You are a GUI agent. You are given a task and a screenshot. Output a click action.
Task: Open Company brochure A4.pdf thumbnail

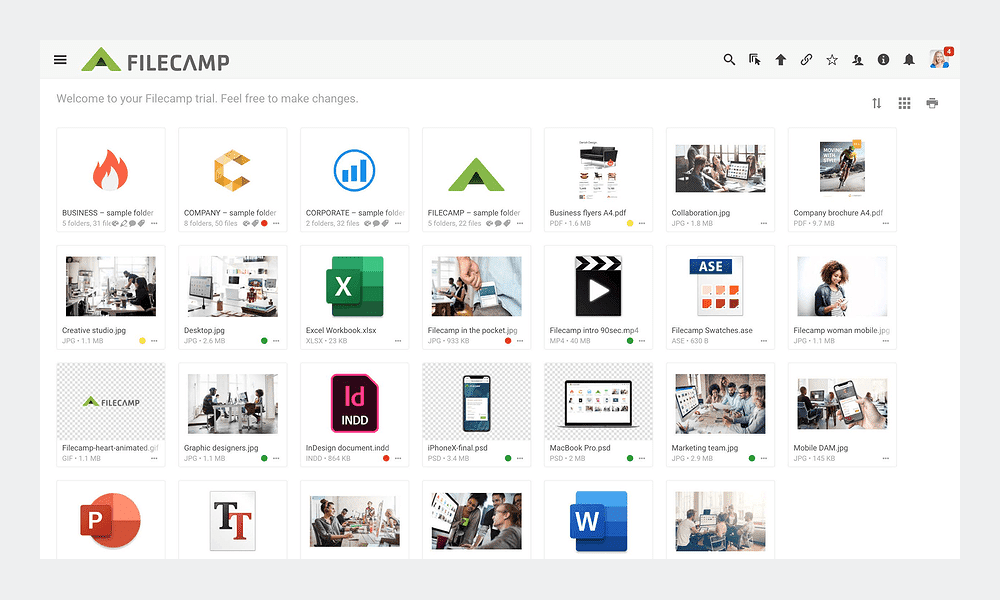coord(842,168)
